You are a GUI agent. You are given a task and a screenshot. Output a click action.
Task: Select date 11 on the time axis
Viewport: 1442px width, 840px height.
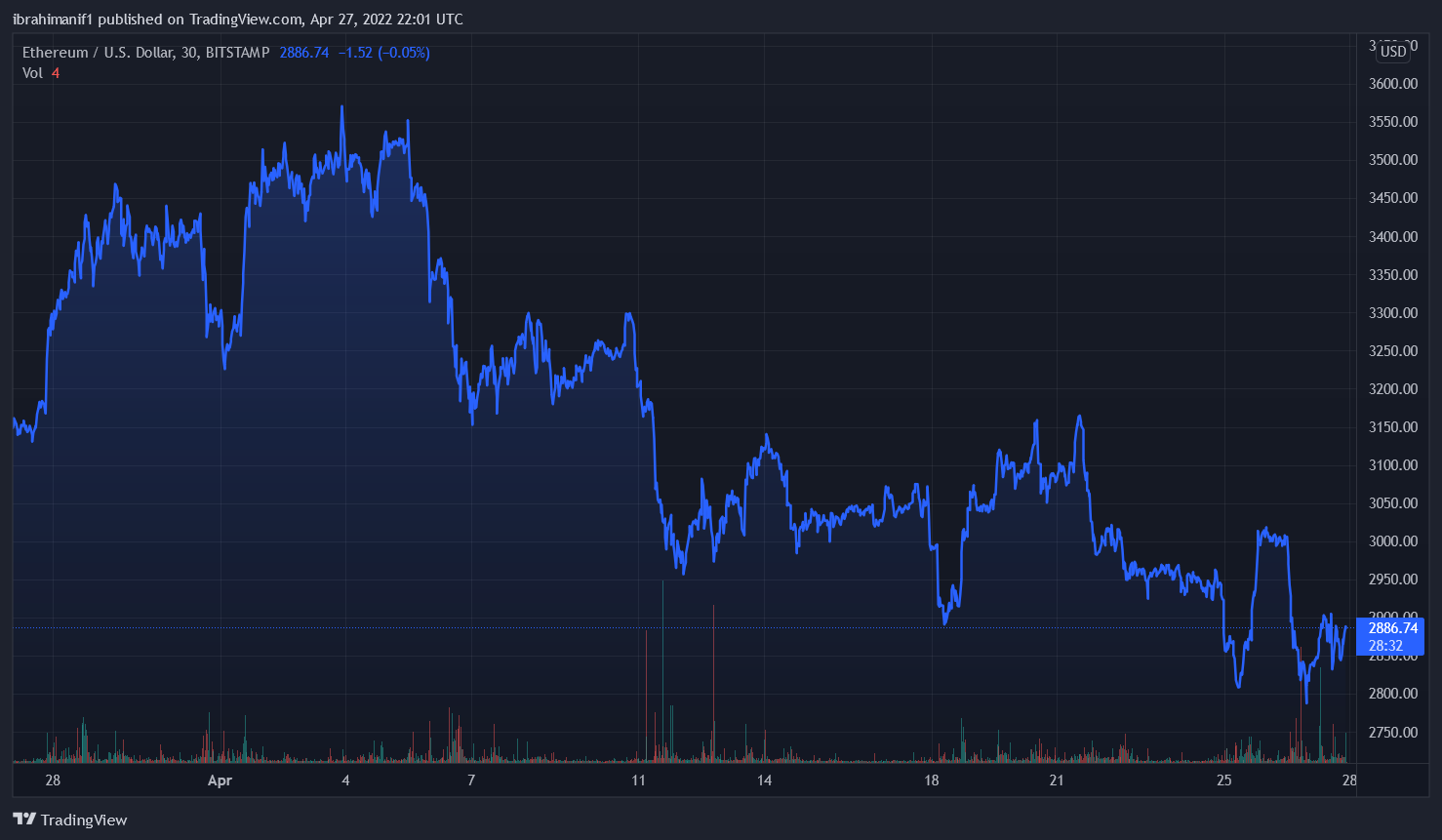(x=638, y=780)
